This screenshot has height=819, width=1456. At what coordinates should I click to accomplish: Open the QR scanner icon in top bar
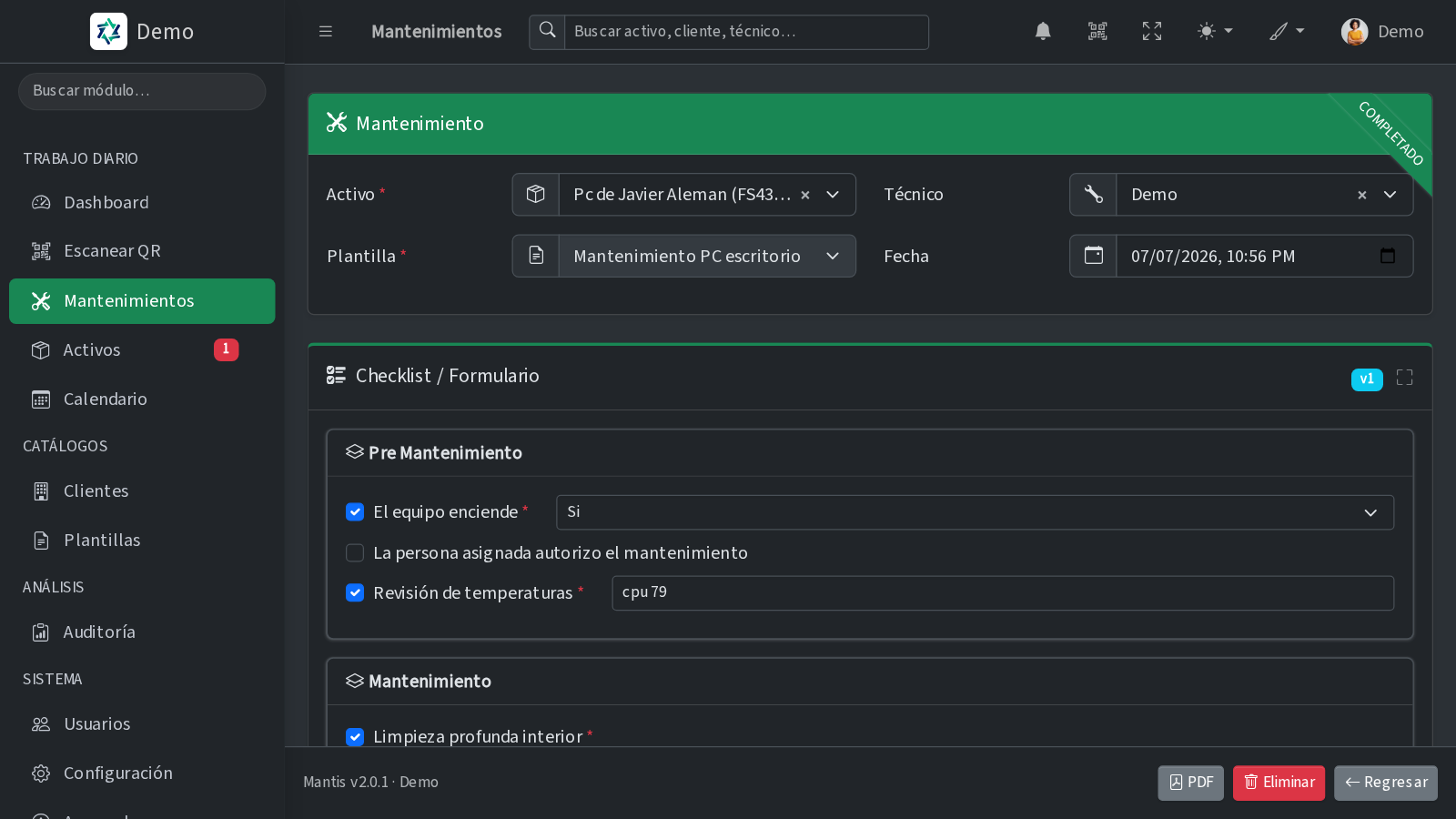tap(1097, 32)
